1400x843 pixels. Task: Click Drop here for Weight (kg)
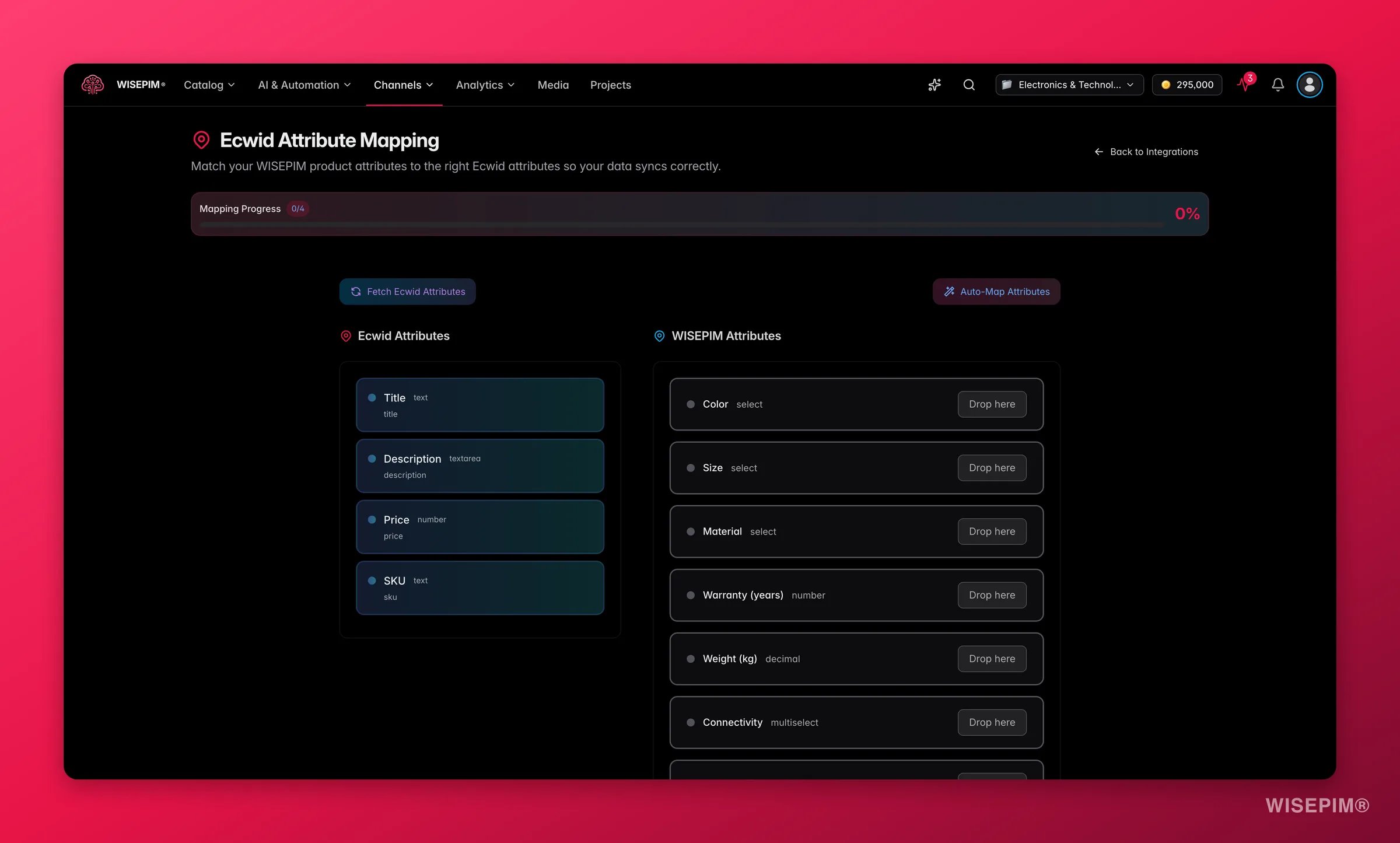[992, 659]
